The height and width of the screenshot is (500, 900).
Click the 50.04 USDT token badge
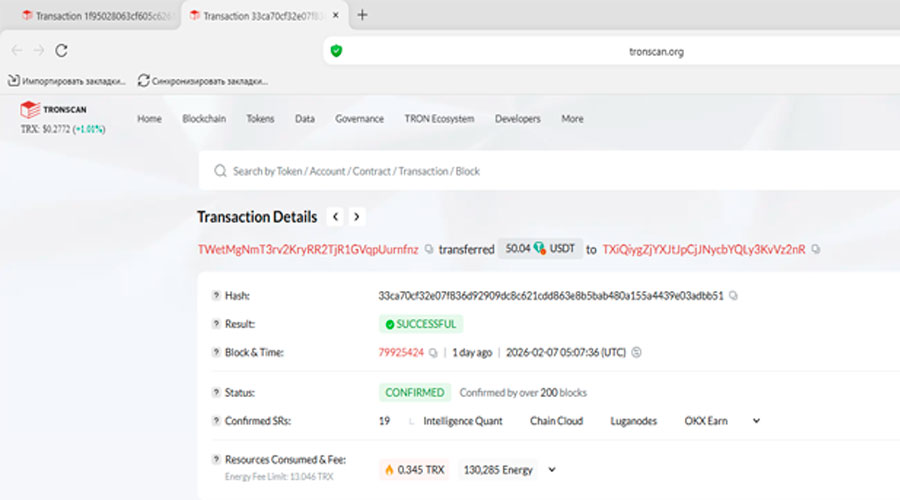click(x=540, y=249)
